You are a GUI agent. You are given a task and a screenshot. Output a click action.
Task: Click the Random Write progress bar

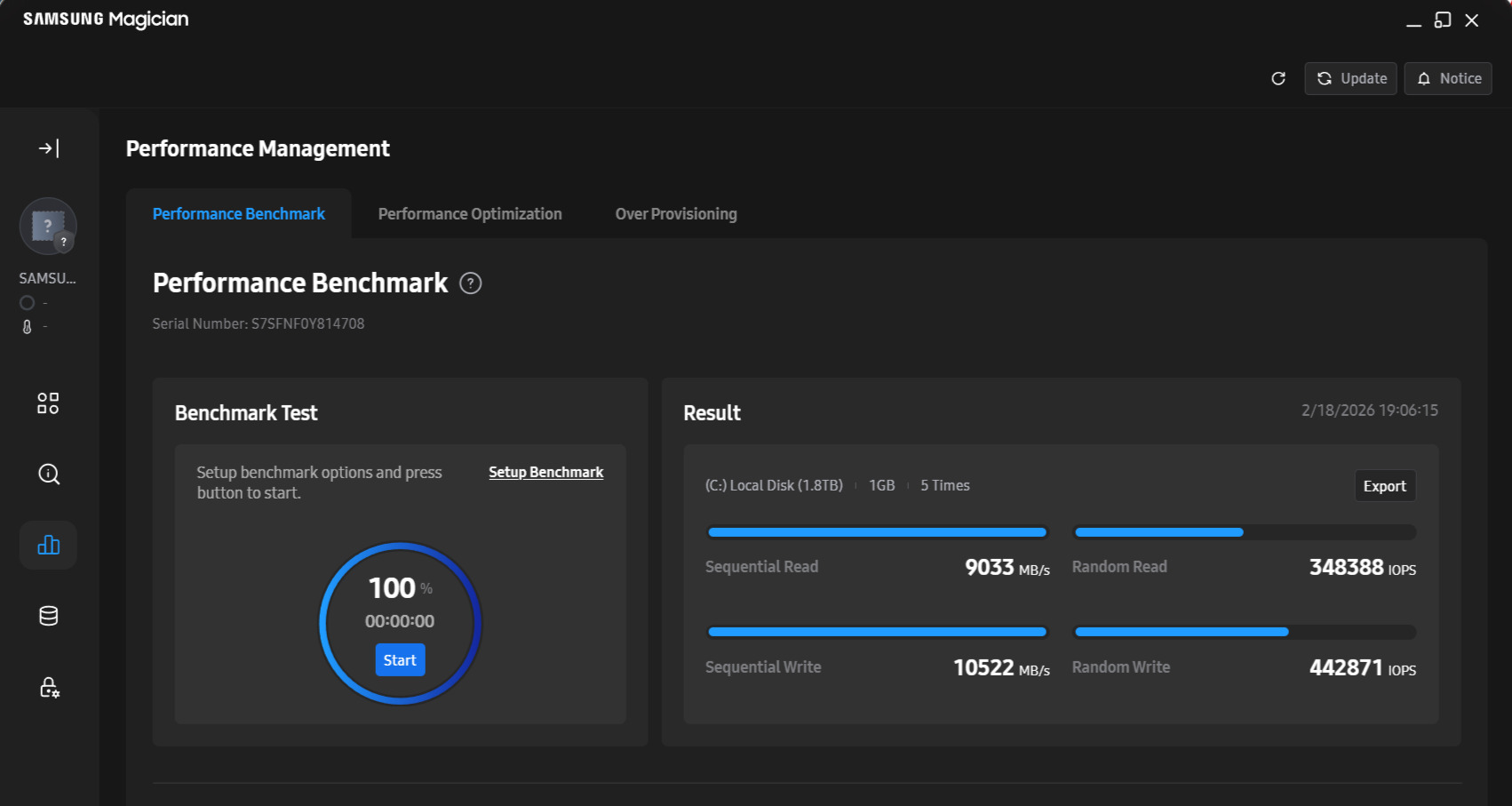1244,632
